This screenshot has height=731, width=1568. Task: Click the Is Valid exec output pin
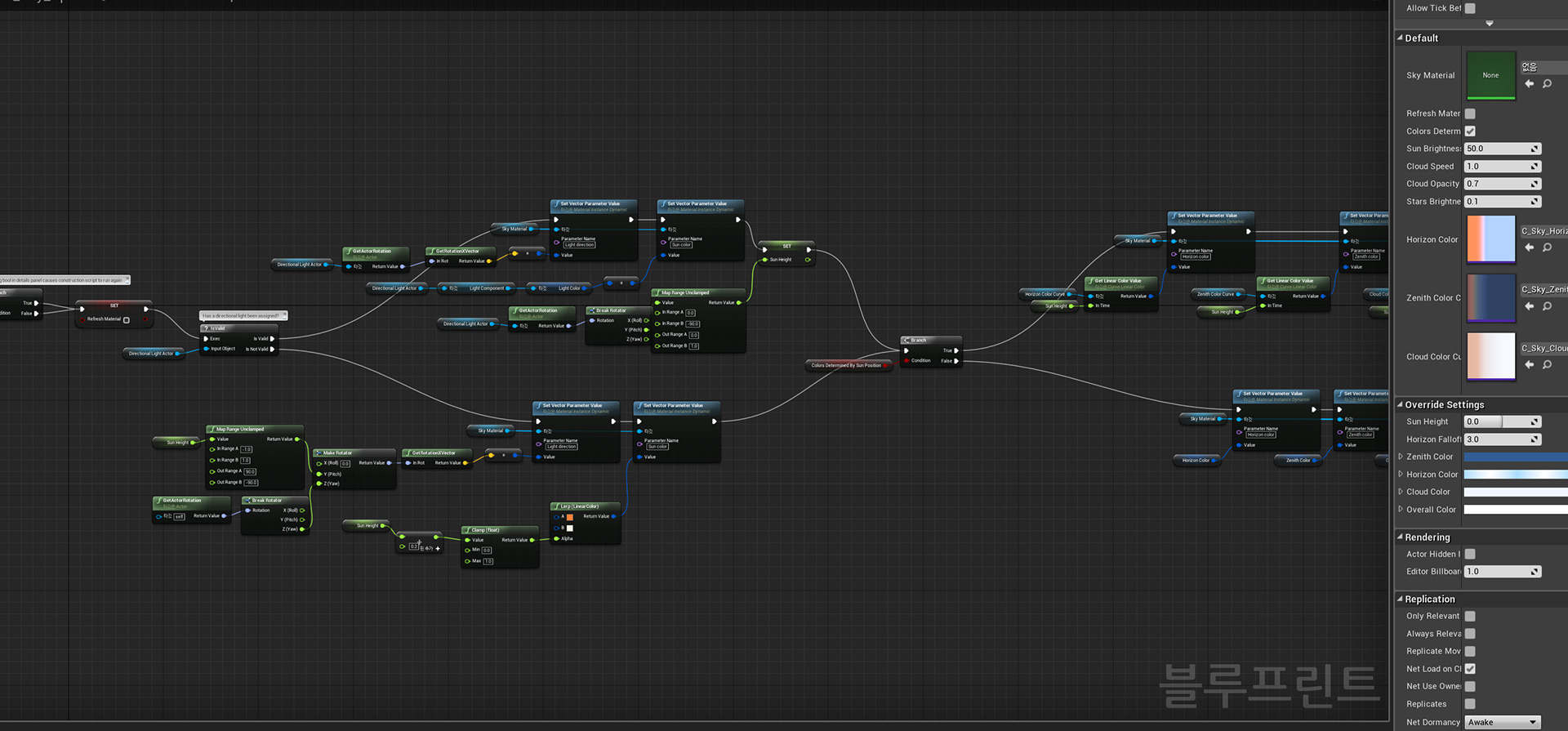click(x=273, y=338)
